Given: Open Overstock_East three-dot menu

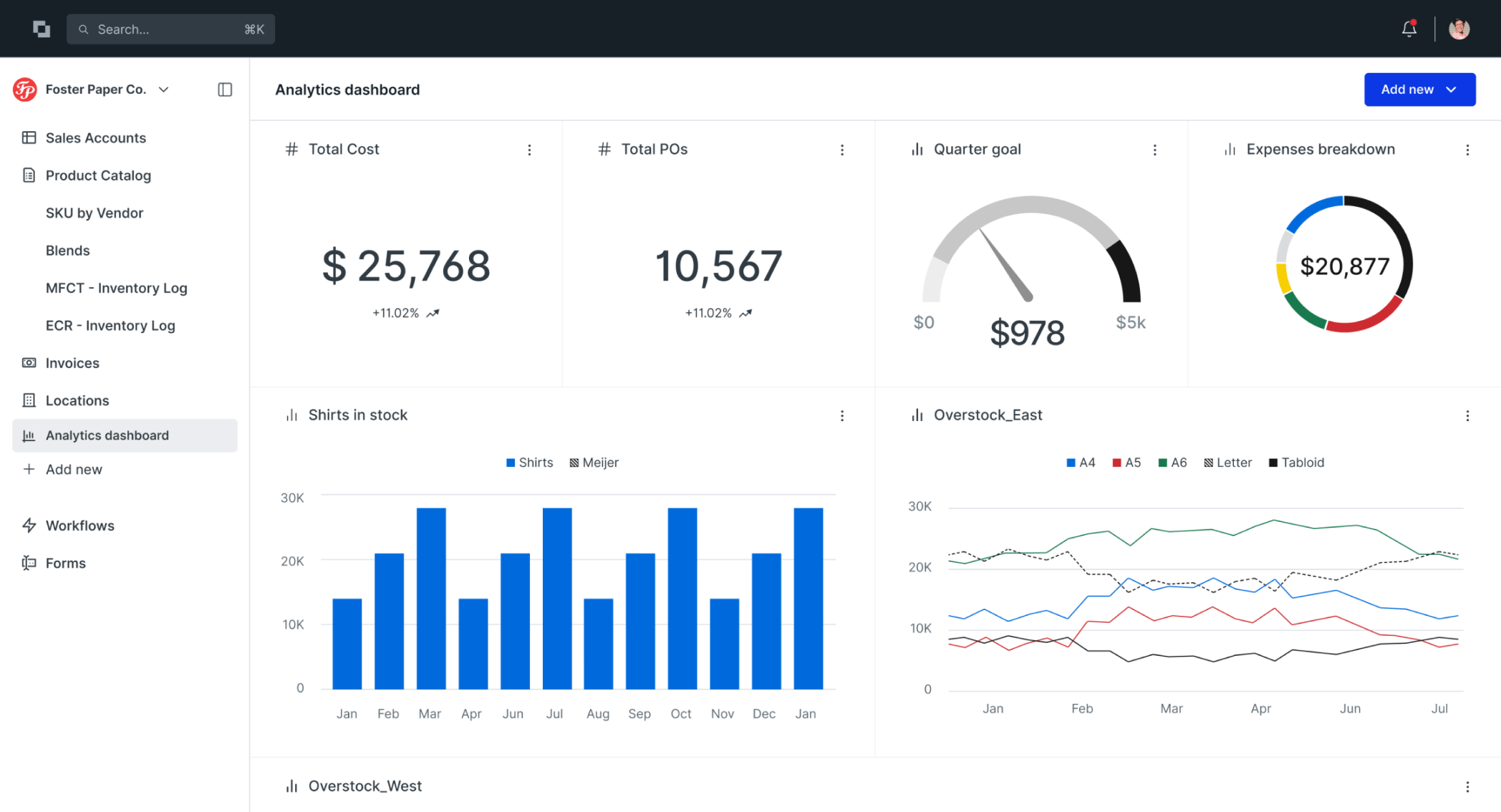Looking at the screenshot, I should 1467,416.
